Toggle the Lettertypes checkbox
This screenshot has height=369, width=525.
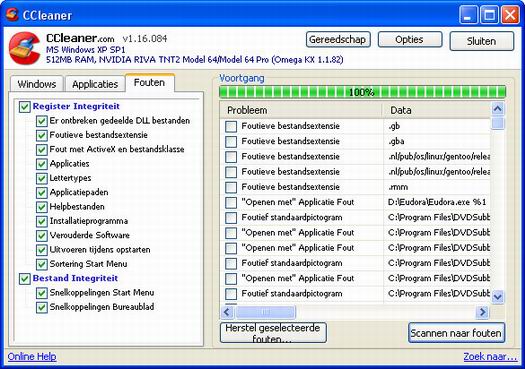[x=41, y=178]
